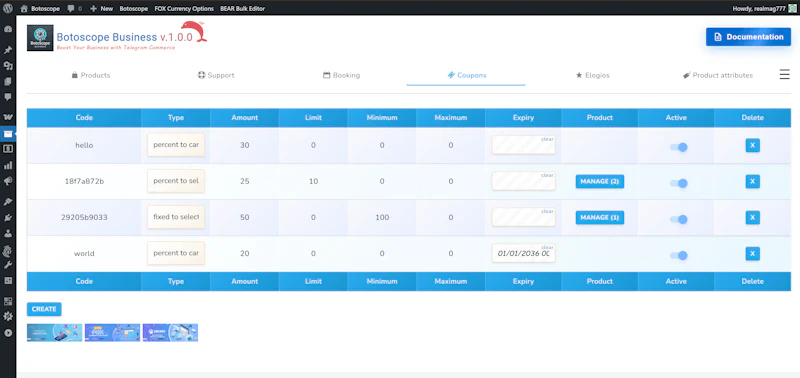
Task: Open BEAR Bulk Editor in admin bar
Action: tap(242, 8)
